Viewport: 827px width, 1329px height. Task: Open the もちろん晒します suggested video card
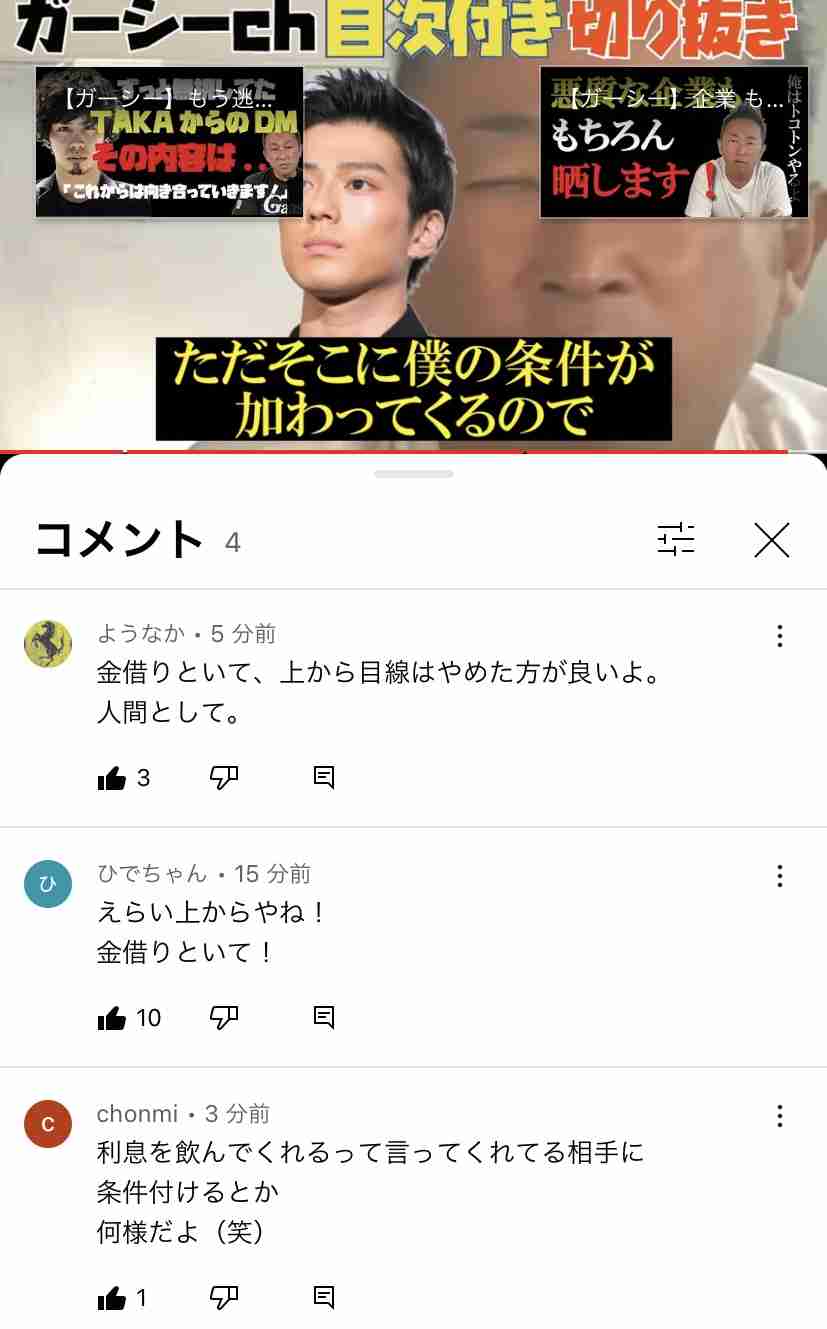674,142
